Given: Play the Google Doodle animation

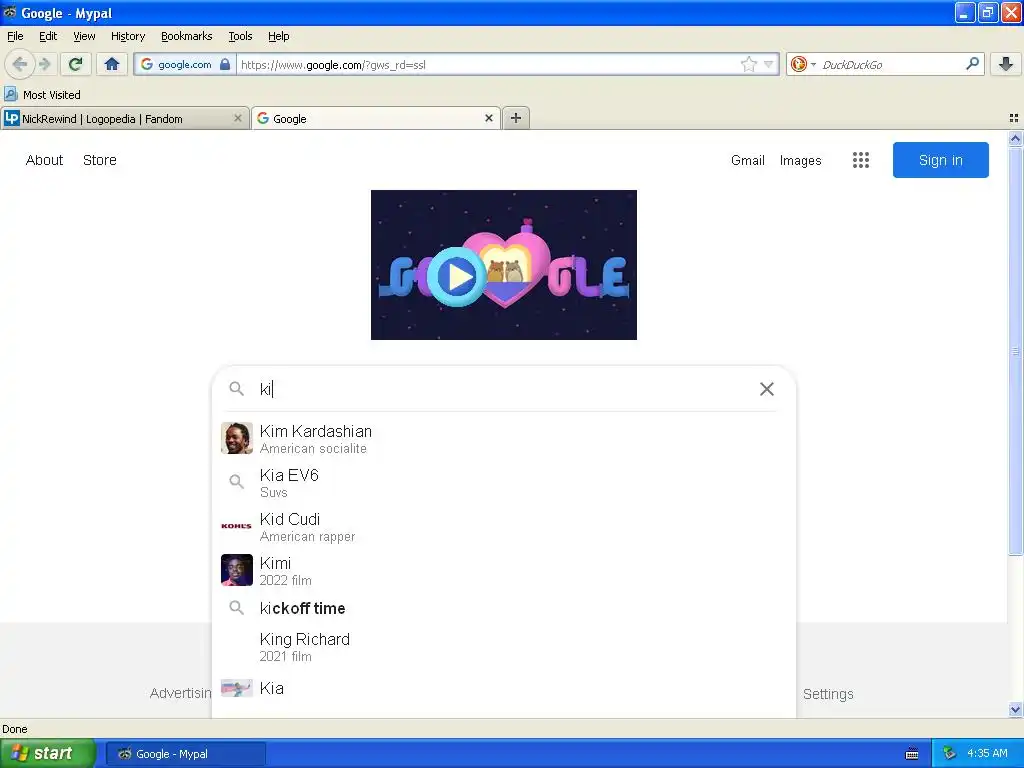Looking at the screenshot, I should [456, 277].
